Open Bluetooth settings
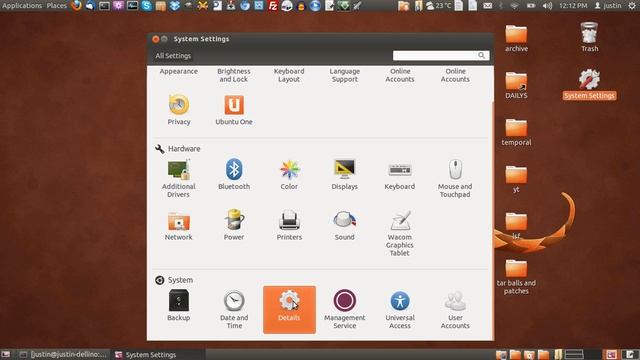 (x=234, y=174)
